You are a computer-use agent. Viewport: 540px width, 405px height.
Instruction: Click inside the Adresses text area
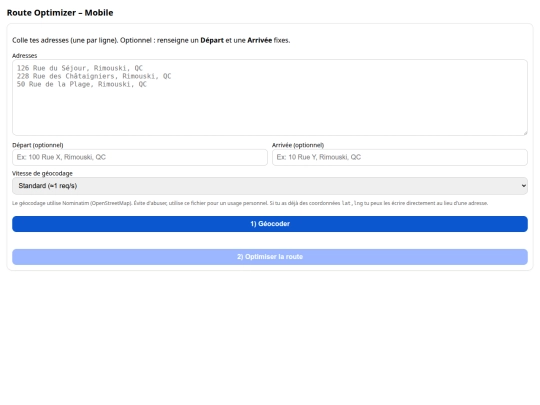(x=270, y=97)
